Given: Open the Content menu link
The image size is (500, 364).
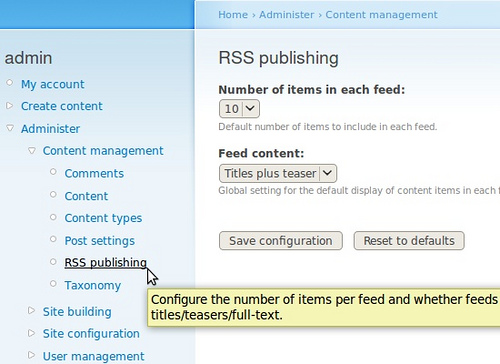Looking at the screenshot, I should pos(86,196).
